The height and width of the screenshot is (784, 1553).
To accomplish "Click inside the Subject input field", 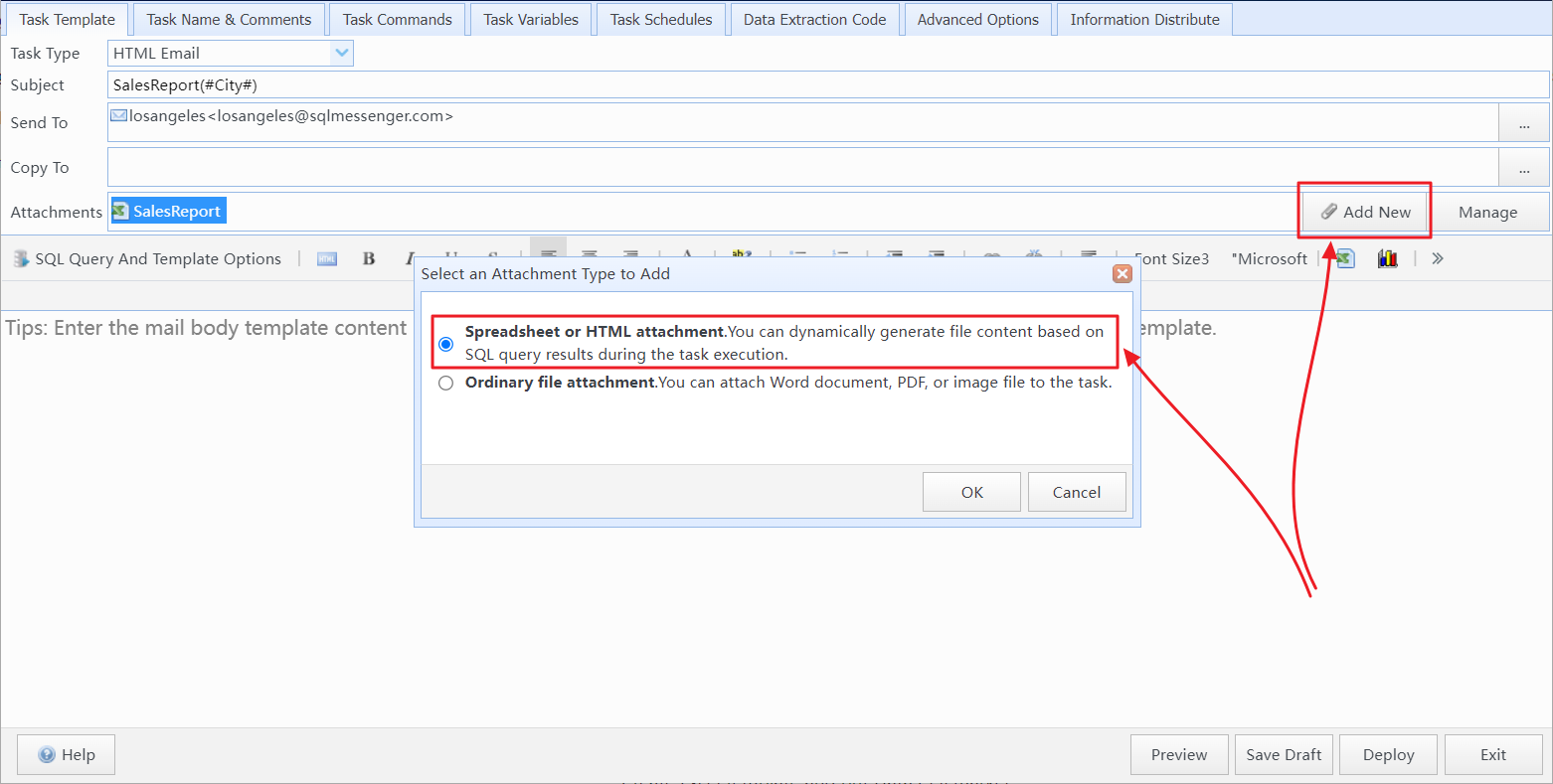I will point(597,84).
